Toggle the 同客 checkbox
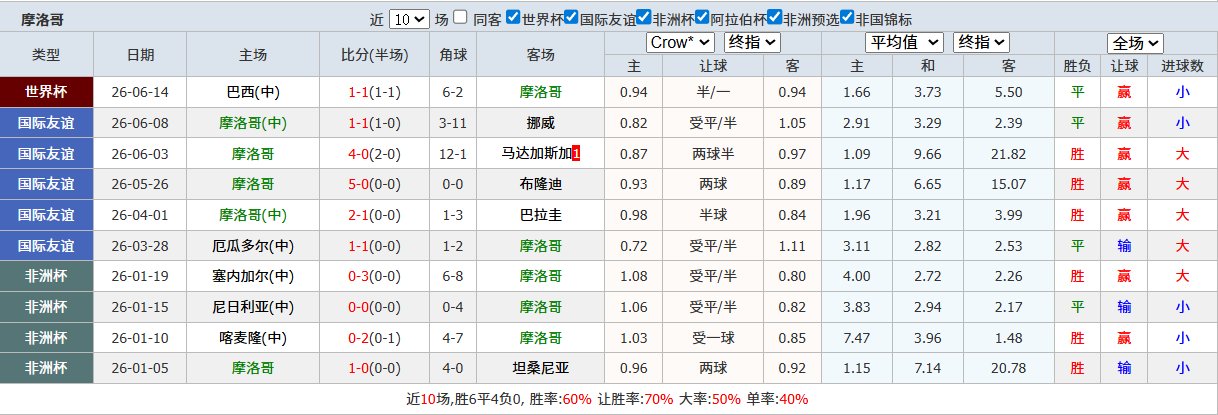This screenshot has height=415, width=1218. tap(460, 17)
